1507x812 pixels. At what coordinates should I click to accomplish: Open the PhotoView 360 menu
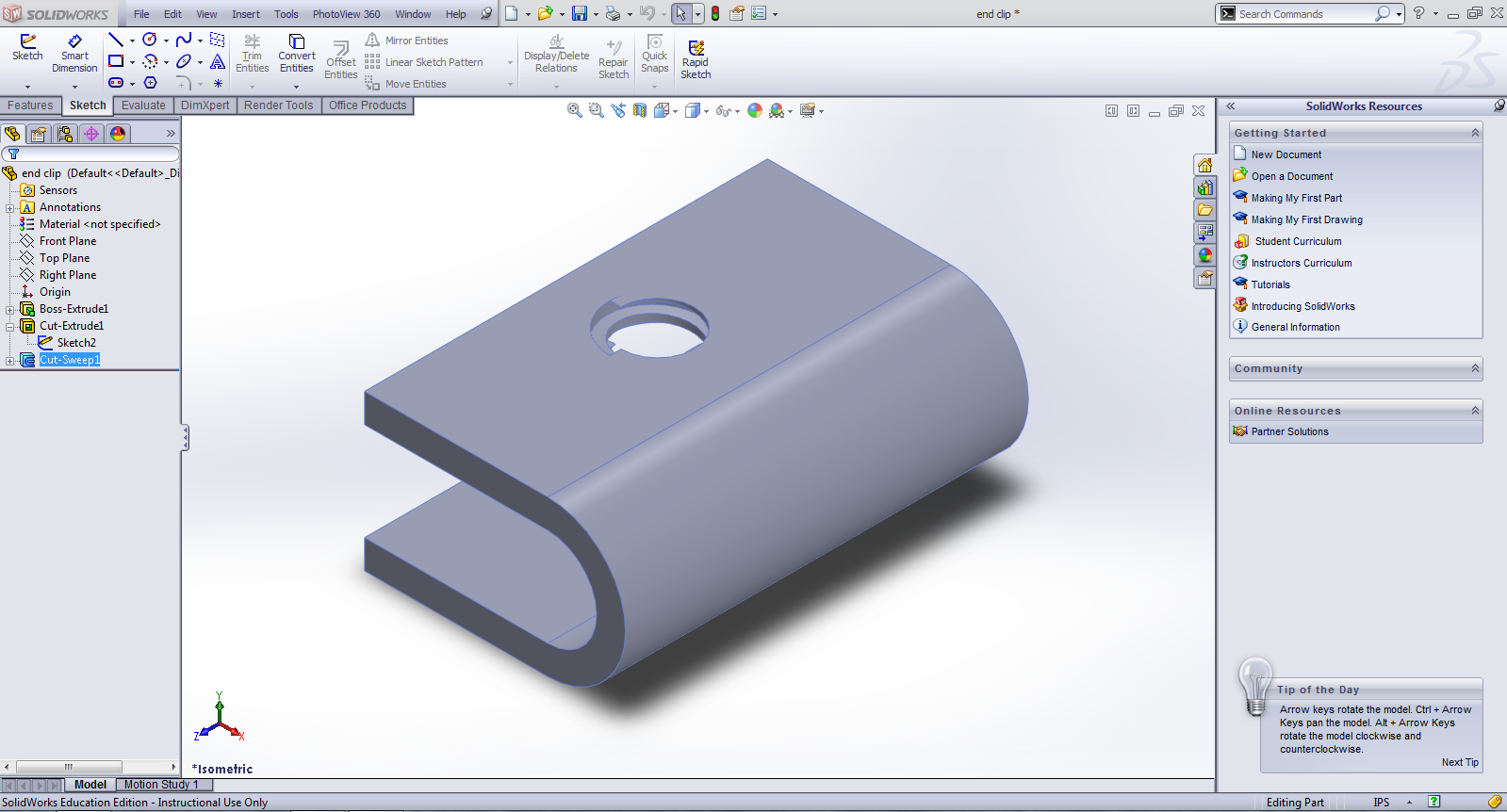coord(347,14)
